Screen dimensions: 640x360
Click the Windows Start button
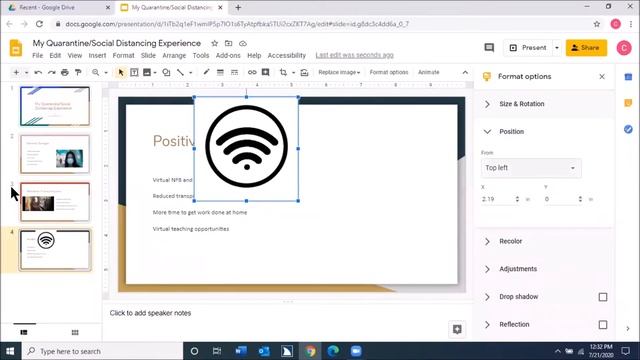click(10, 351)
